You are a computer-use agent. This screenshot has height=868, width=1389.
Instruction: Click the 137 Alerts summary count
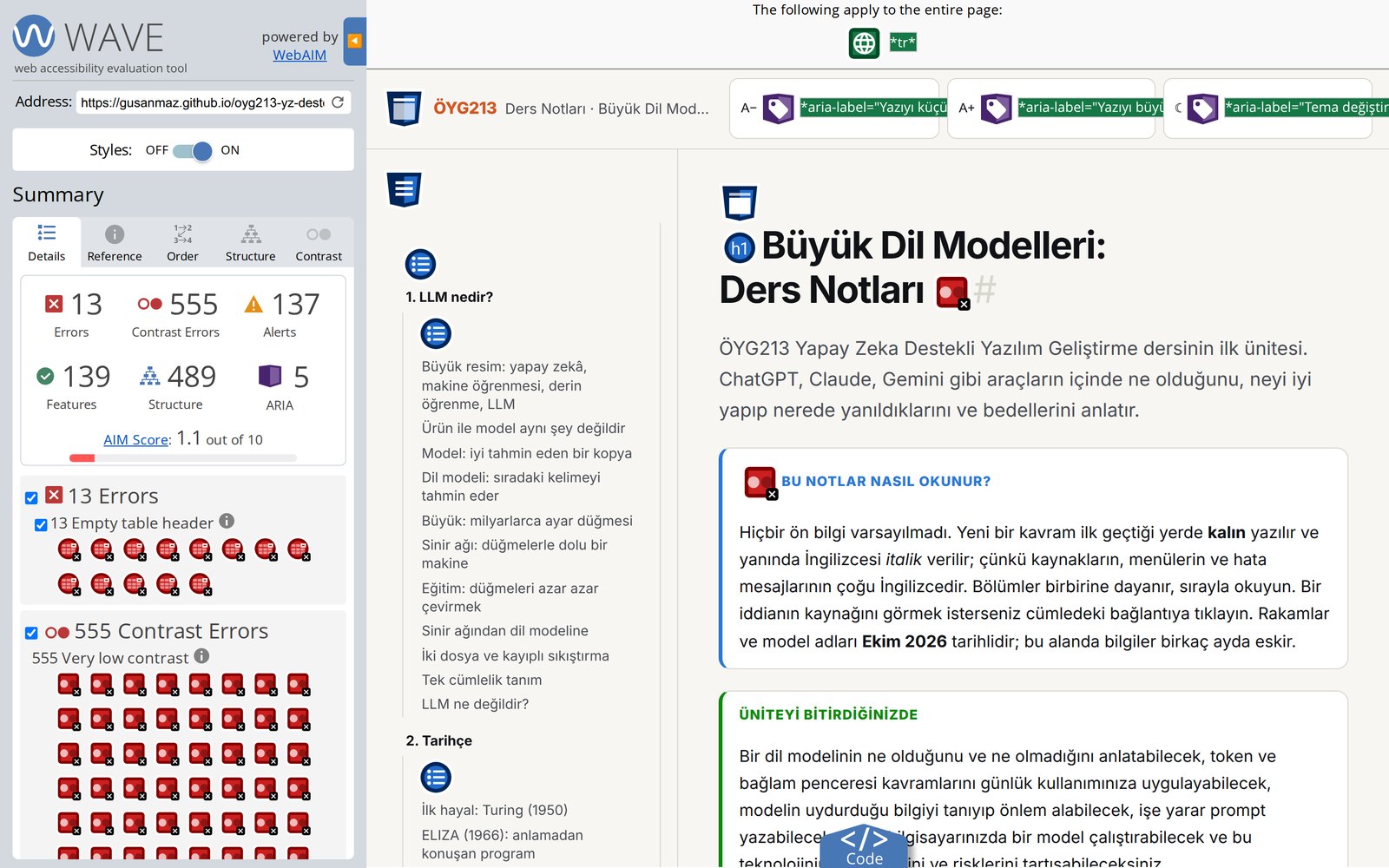click(x=280, y=314)
